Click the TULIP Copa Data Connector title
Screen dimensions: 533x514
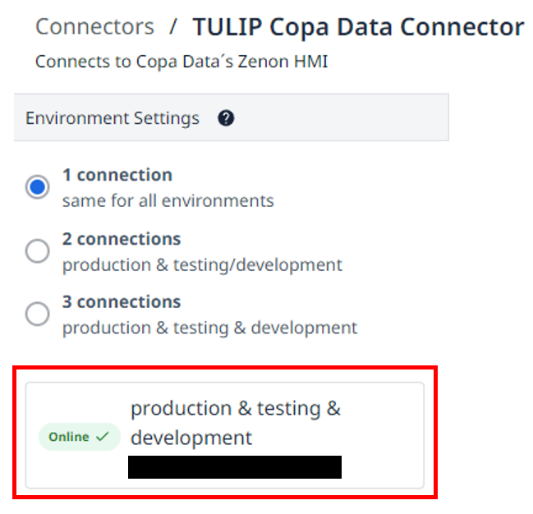point(358,27)
